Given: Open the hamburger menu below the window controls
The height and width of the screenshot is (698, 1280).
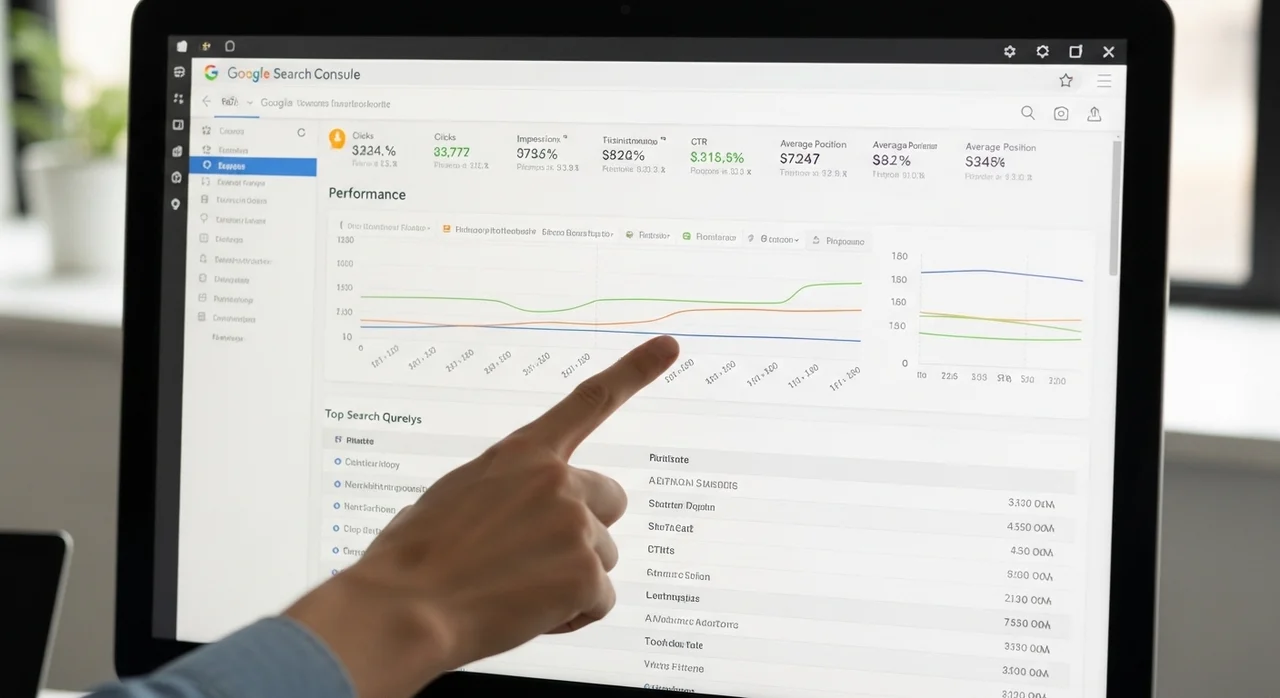Looking at the screenshot, I should (x=1104, y=81).
